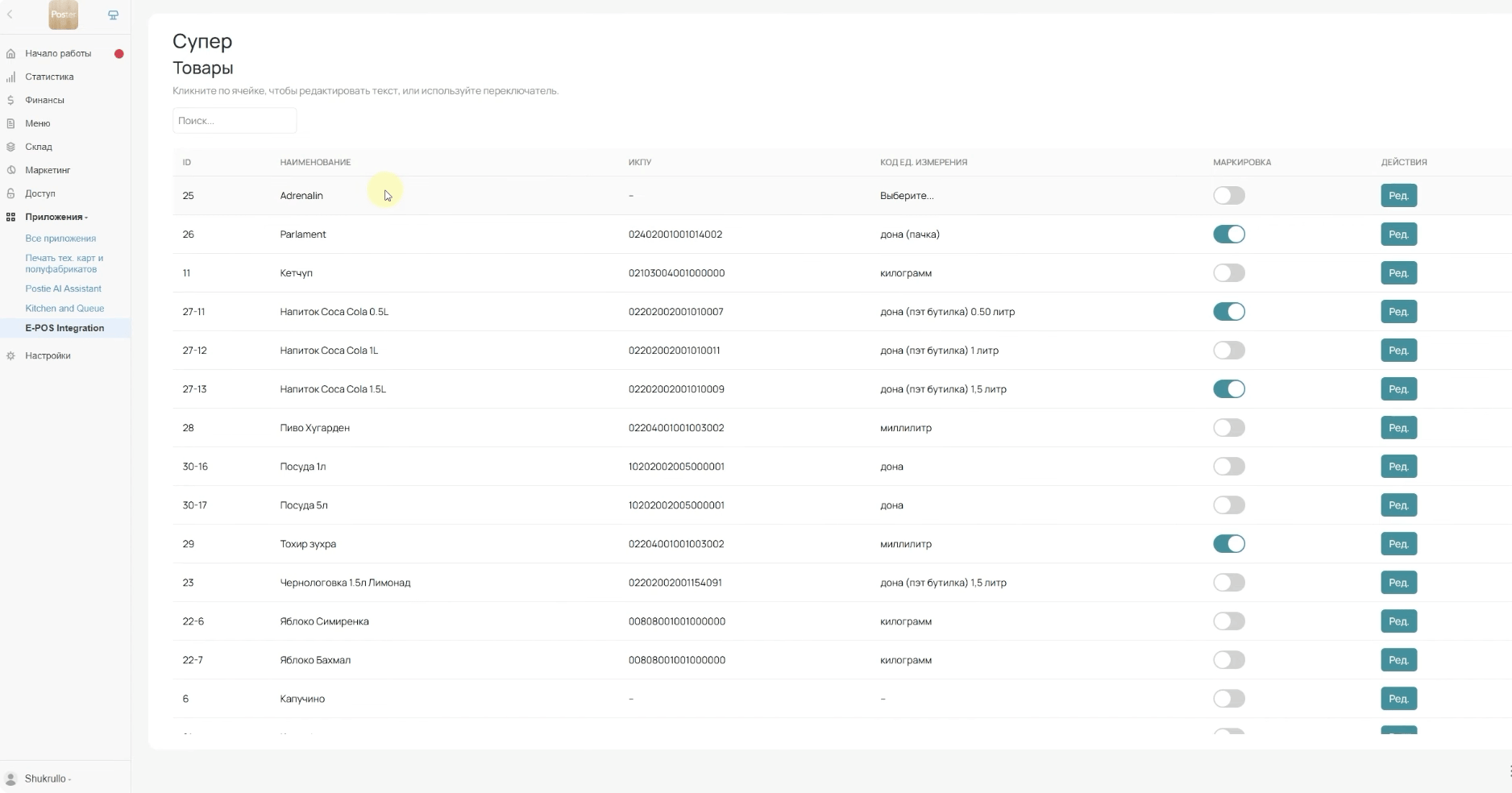Click the lock icon for Доступ
1512x793 pixels.
coord(10,194)
